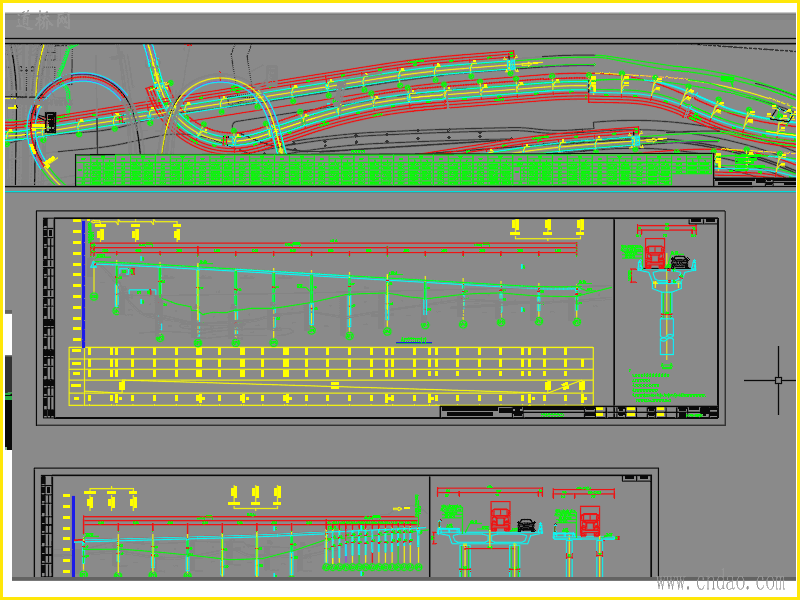
Task: Select the title block strip of the middle sheet
Action: point(579,412)
